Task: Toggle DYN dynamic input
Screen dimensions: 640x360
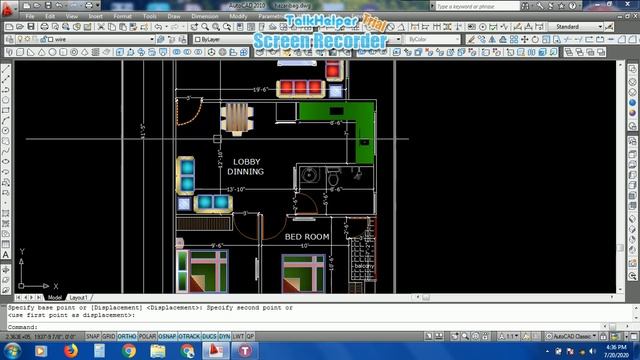Action: pos(224,336)
